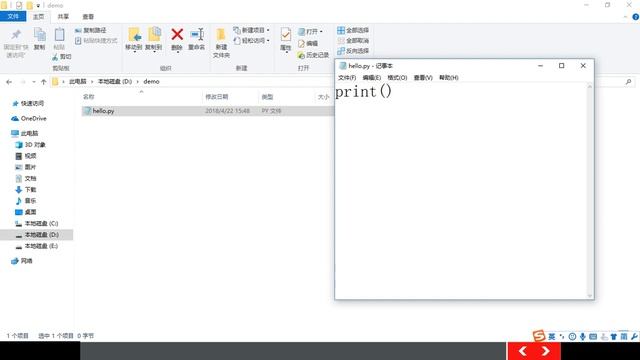Toggle the 英 language mode on the IME bar
The width and height of the screenshot is (640, 360).
pos(551,336)
